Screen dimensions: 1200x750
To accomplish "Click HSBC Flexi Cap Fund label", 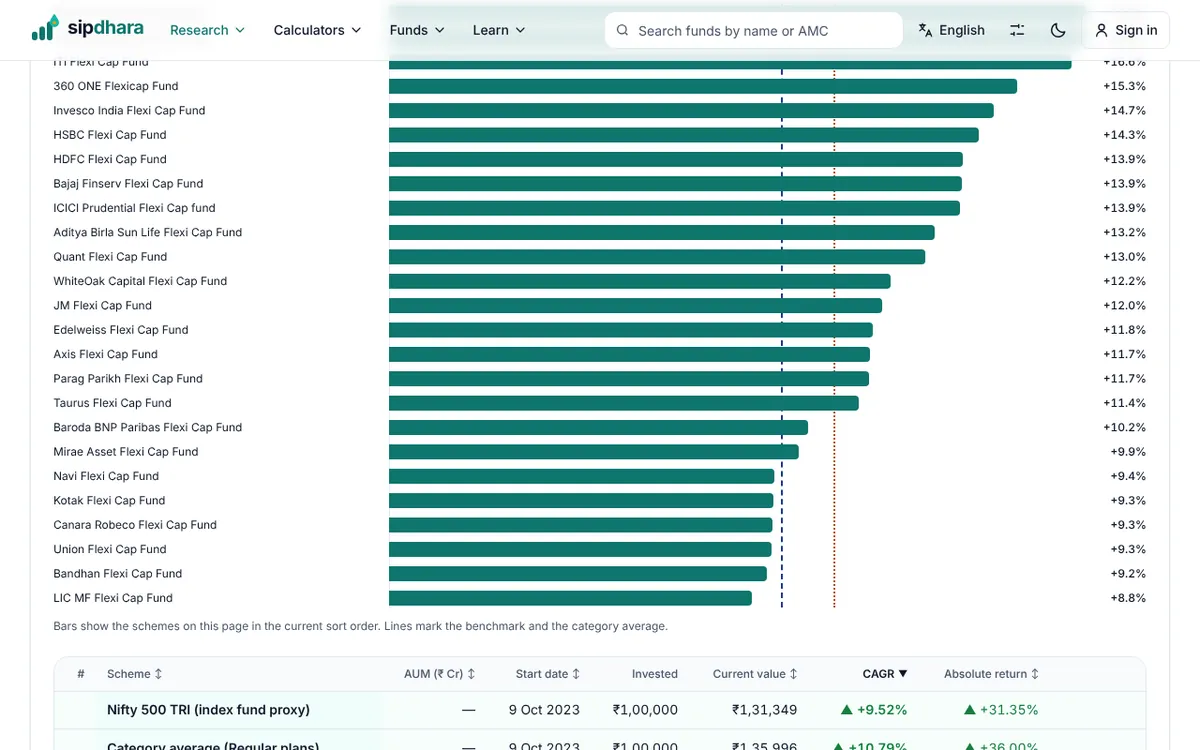I will click(x=110, y=135).
